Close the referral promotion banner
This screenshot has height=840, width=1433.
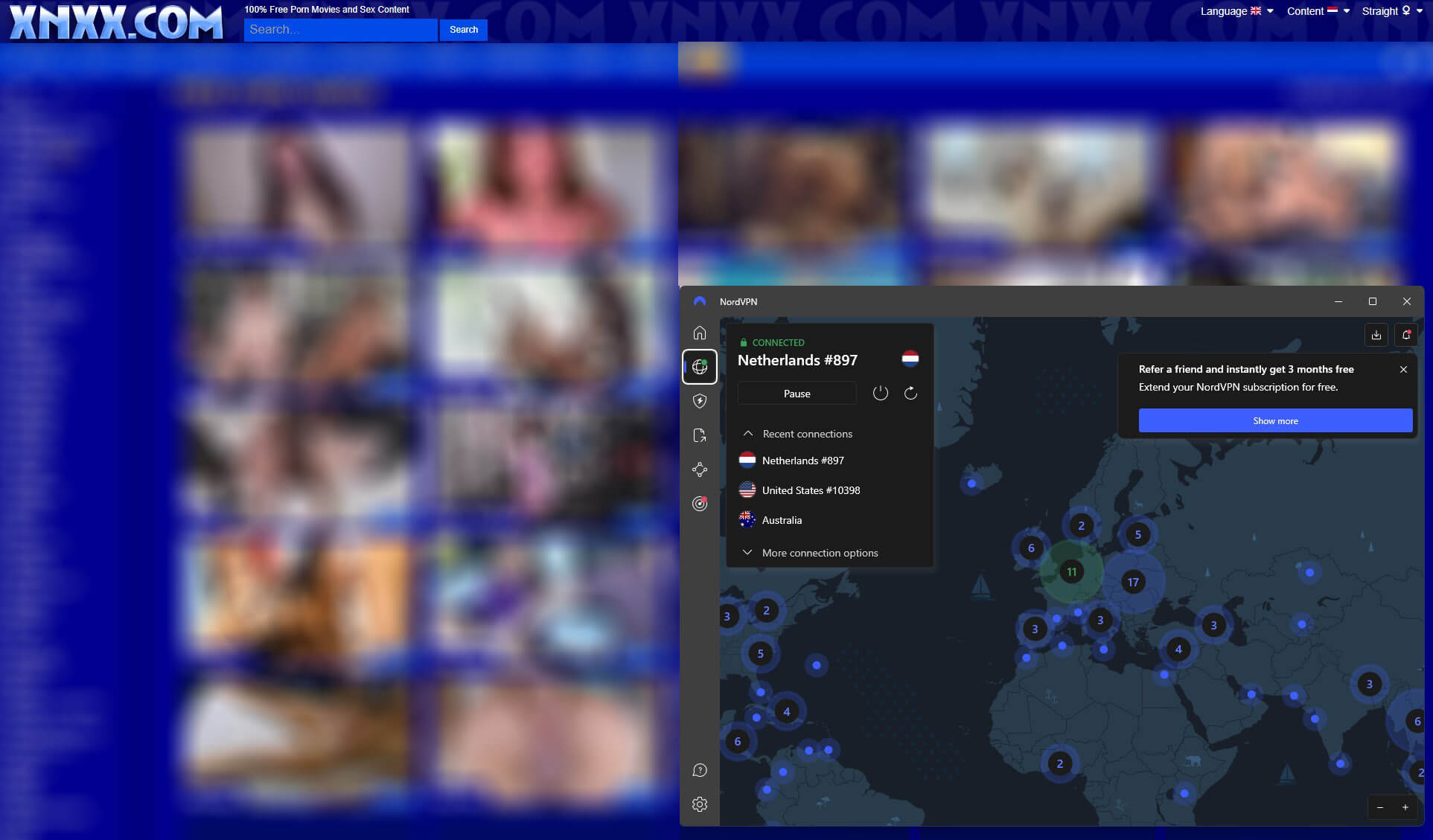[x=1404, y=369]
